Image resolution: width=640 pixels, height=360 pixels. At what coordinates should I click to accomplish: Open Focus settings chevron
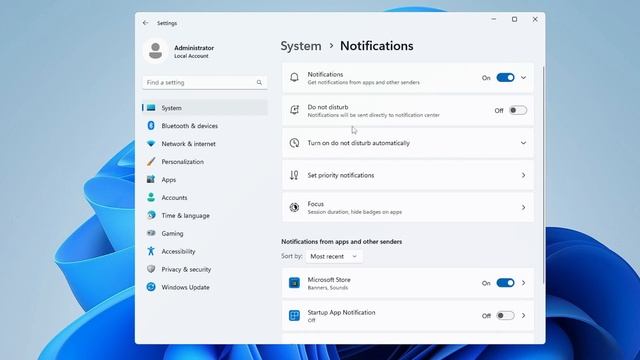tap(523, 207)
